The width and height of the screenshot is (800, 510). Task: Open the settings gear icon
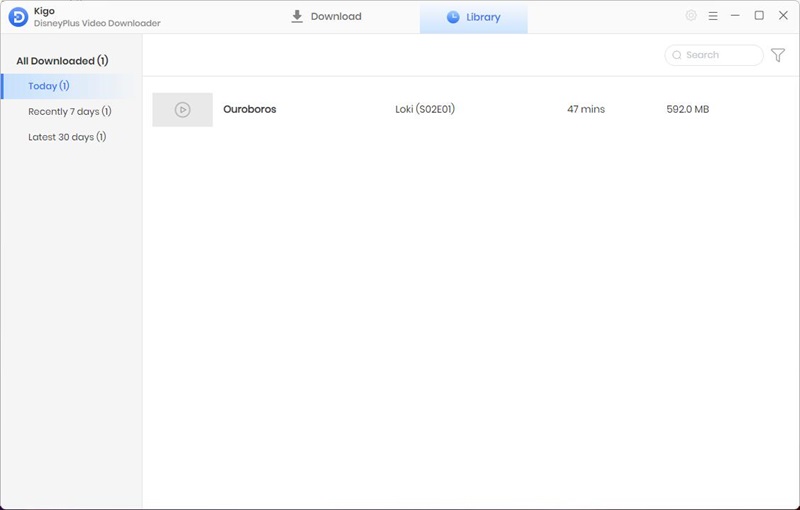tap(691, 16)
